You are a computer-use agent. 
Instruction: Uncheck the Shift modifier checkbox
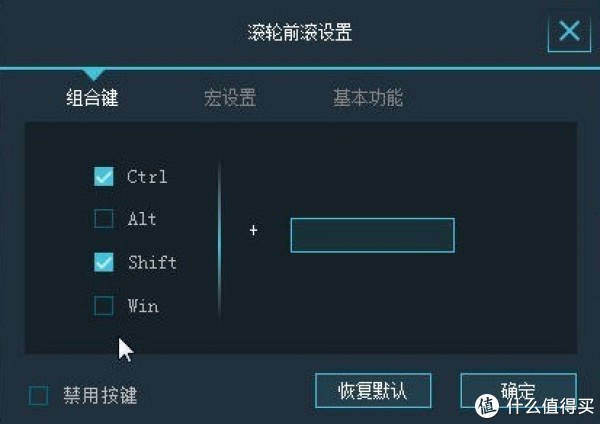104,262
